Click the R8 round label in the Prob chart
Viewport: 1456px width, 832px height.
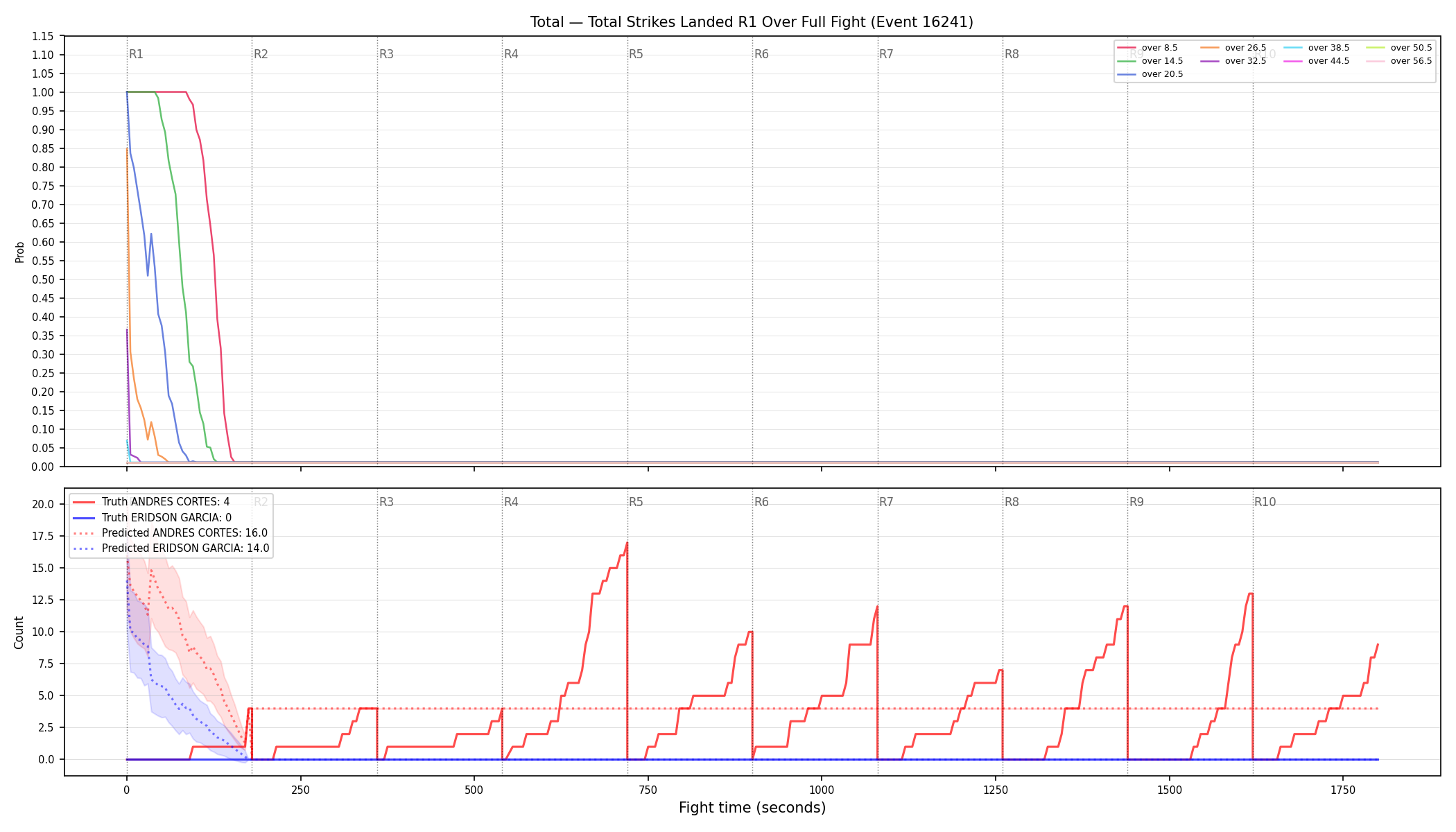click(1012, 54)
